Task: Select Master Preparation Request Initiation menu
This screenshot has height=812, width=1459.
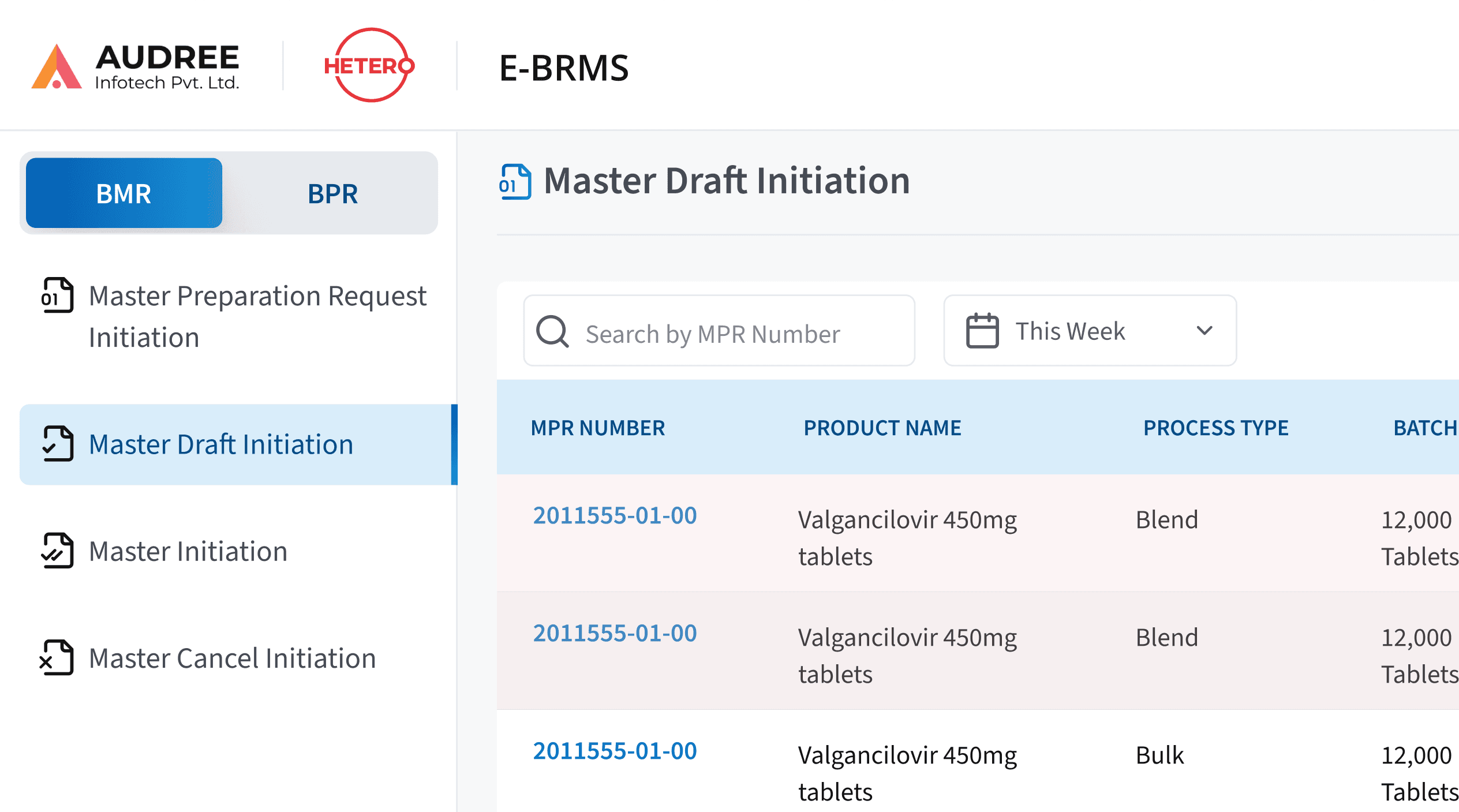Action: tap(257, 316)
